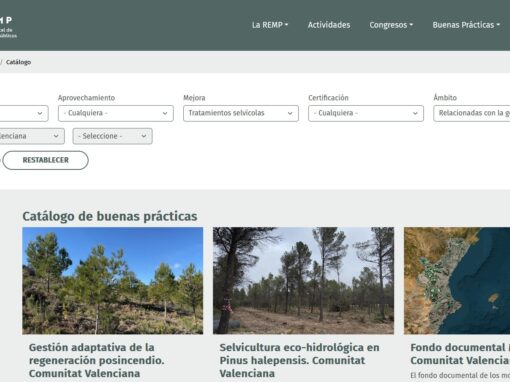This screenshot has width=510, height=382.
Task: Go to Actividades page
Action: pyautogui.click(x=329, y=25)
